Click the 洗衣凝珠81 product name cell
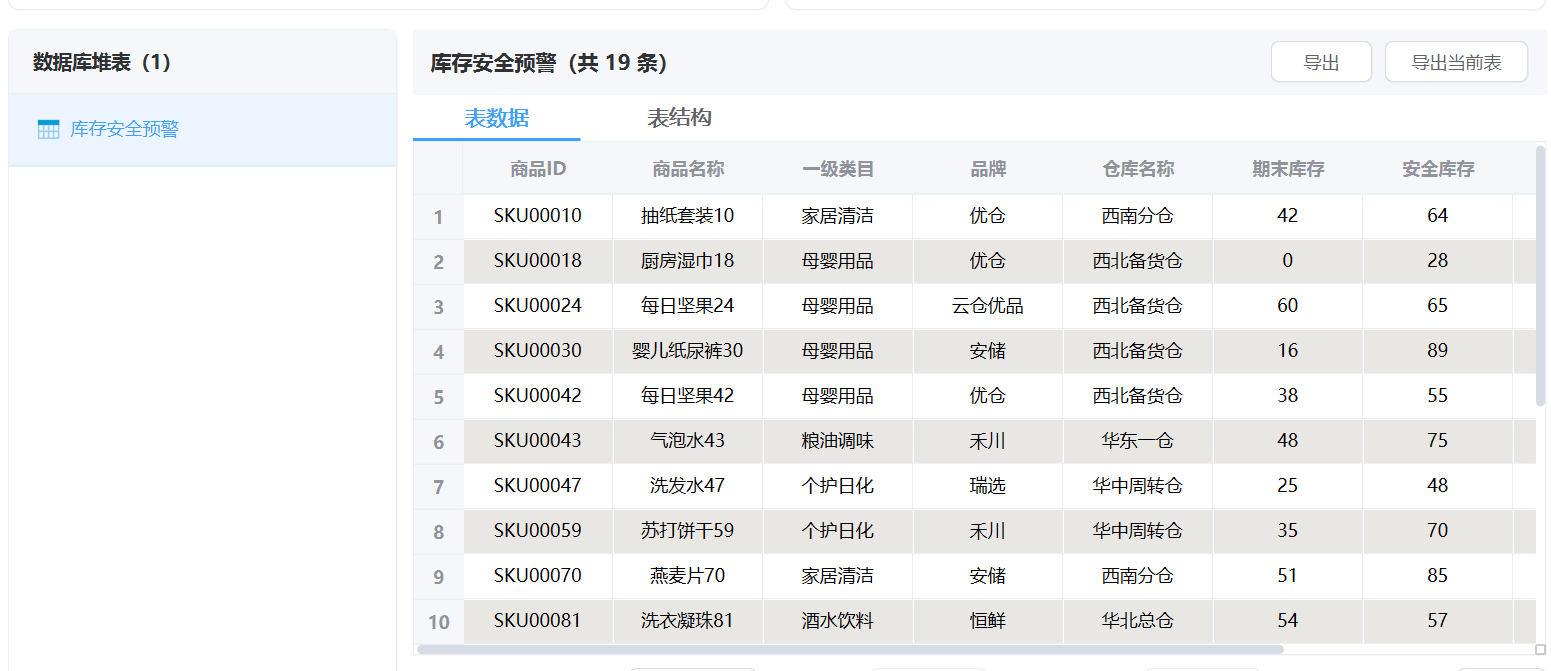1551x671 pixels. click(x=688, y=621)
